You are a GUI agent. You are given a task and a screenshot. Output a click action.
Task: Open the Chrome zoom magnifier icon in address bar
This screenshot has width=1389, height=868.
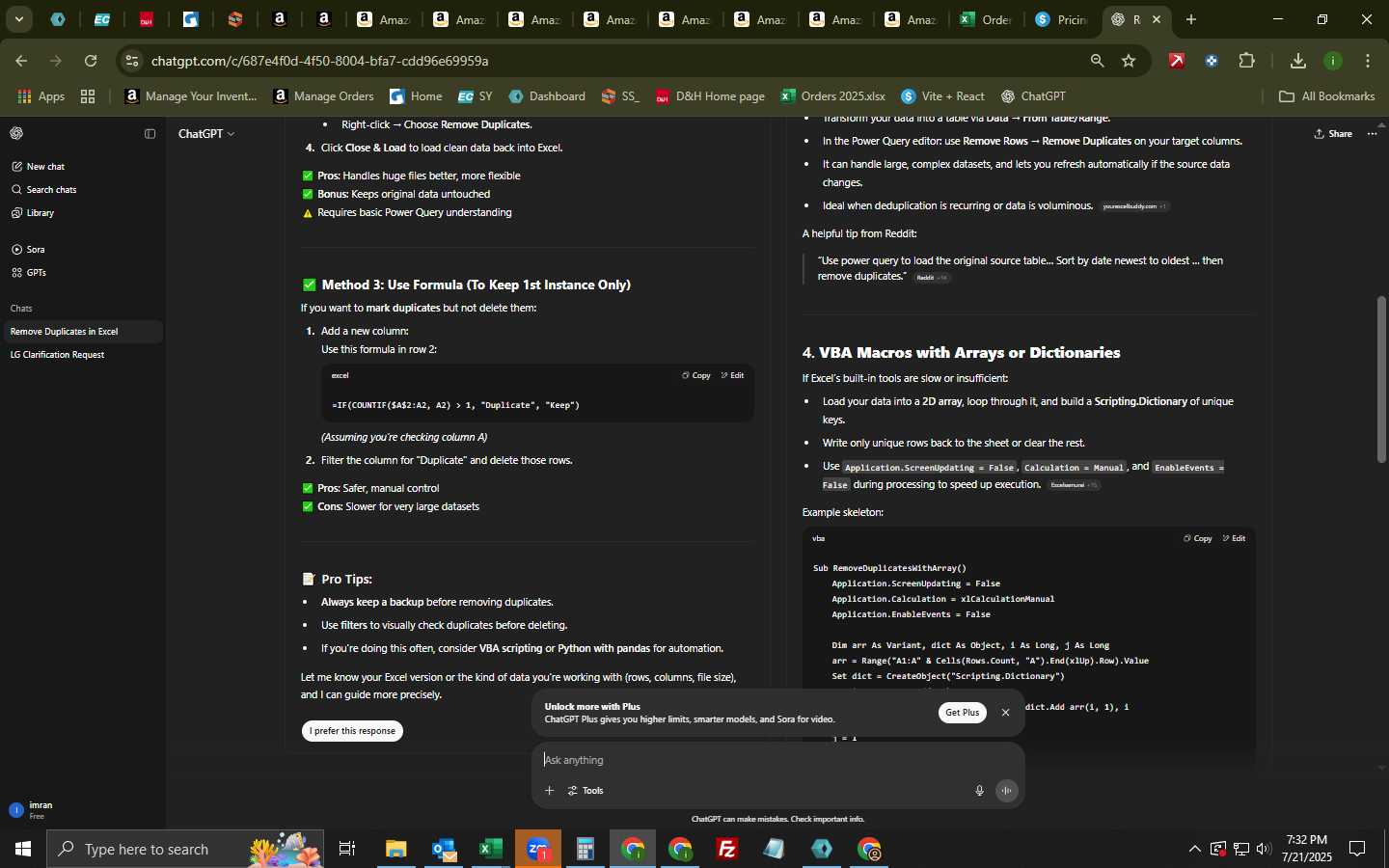pos(1098,61)
